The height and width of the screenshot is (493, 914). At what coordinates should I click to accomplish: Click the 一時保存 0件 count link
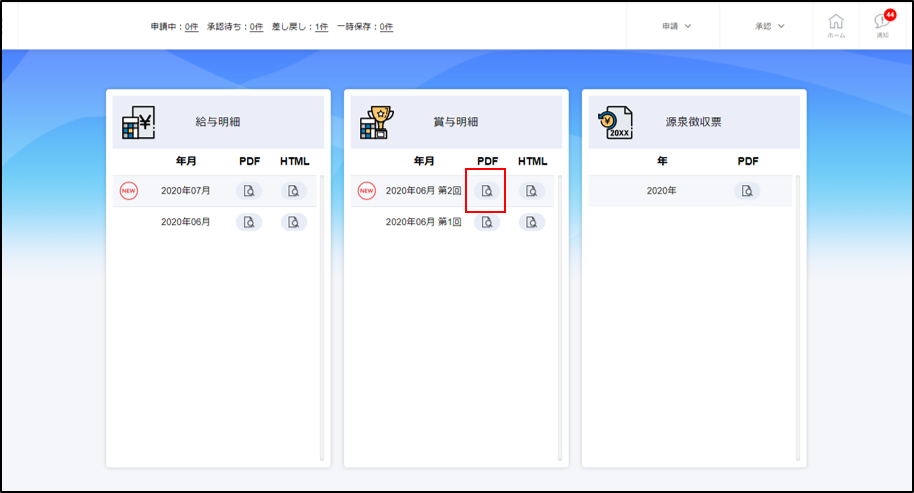coord(386,27)
